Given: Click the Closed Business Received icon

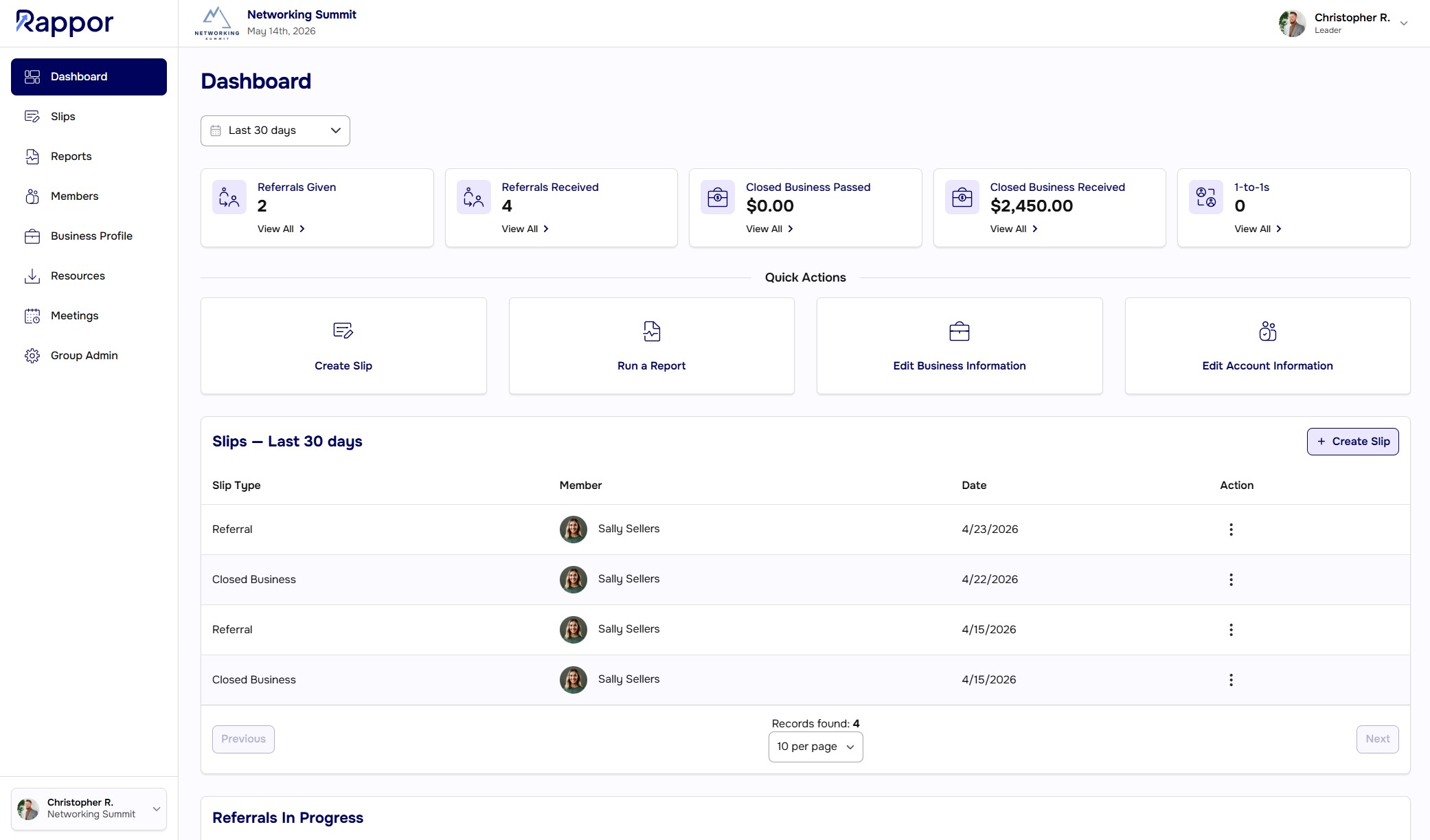Looking at the screenshot, I should coord(962,197).
